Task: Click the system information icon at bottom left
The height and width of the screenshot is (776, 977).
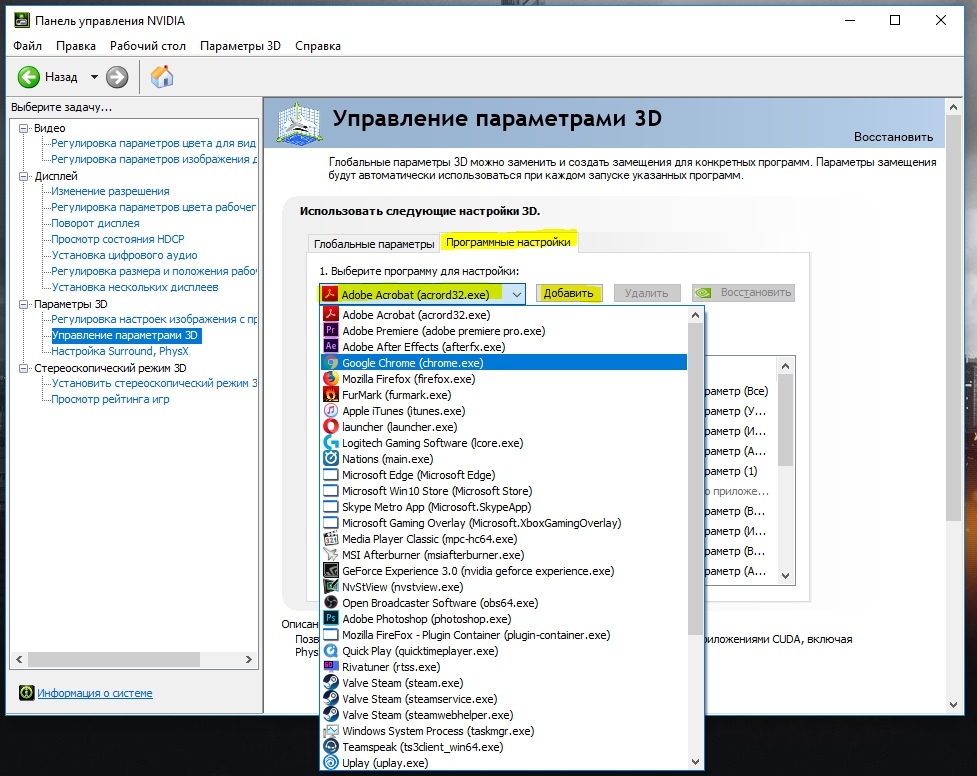Action: (x=26, y=693)
